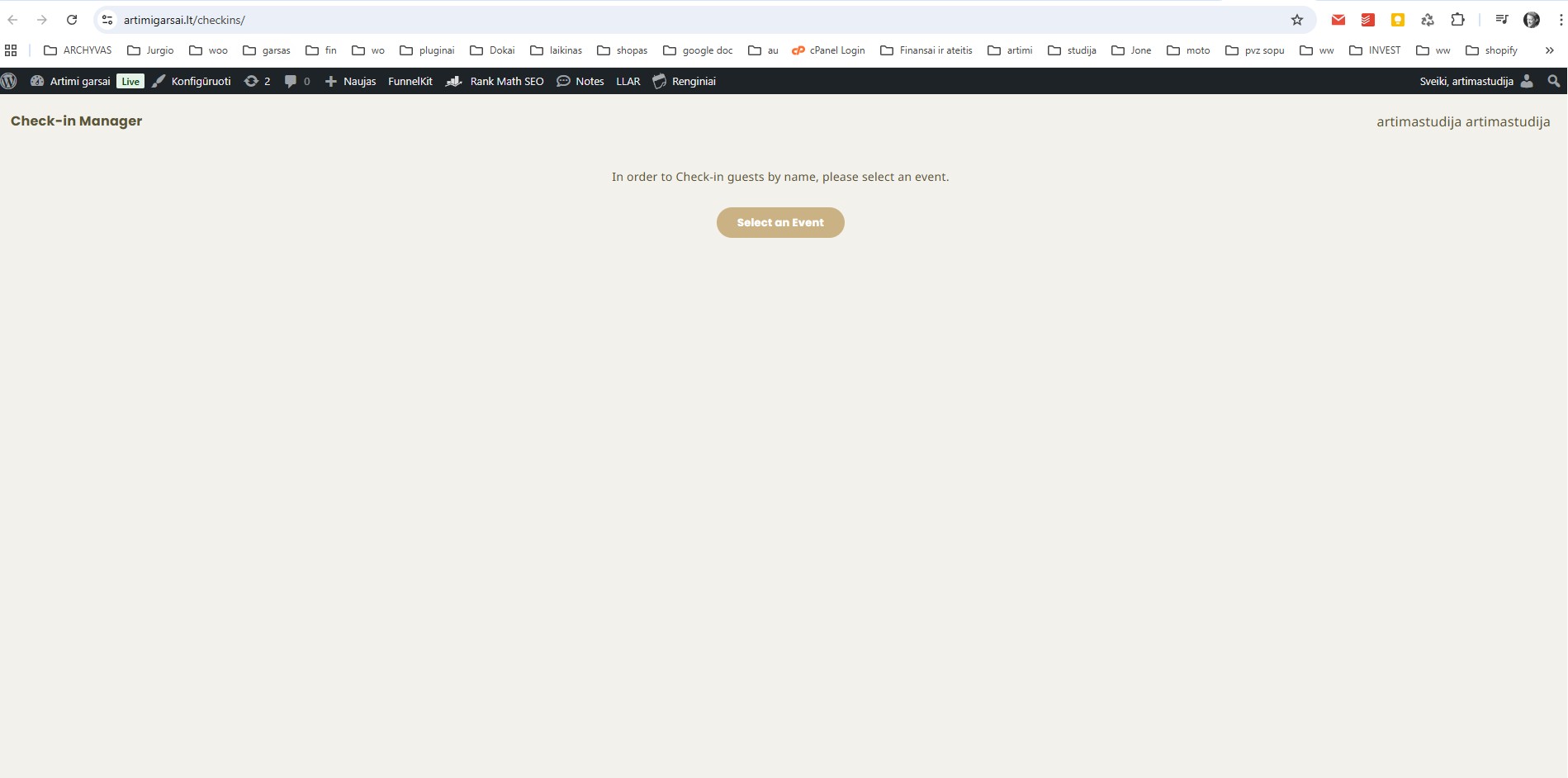Open the Naujas new content menu
The image size is (1568, 778).
click(x=351, y=81)
